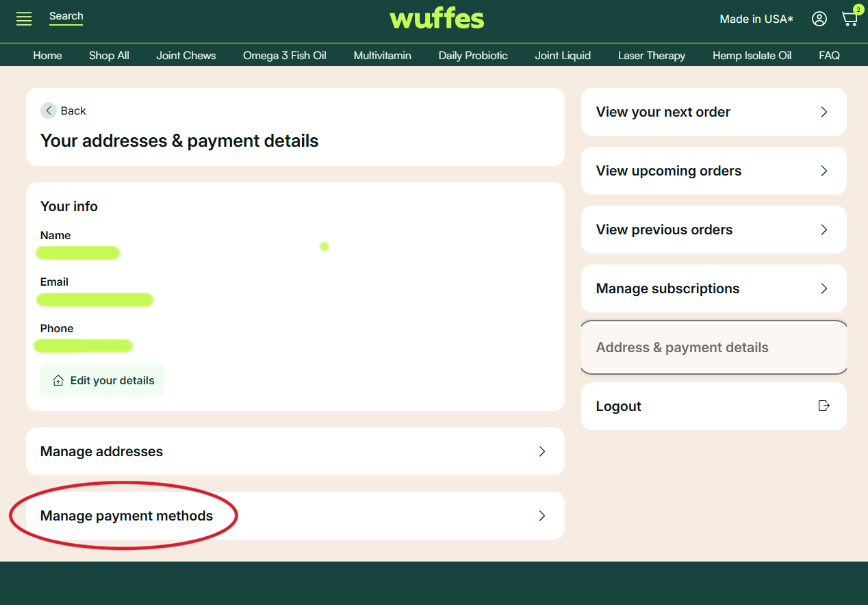Click chevron beside View upcoming orders

click(824, 171)
